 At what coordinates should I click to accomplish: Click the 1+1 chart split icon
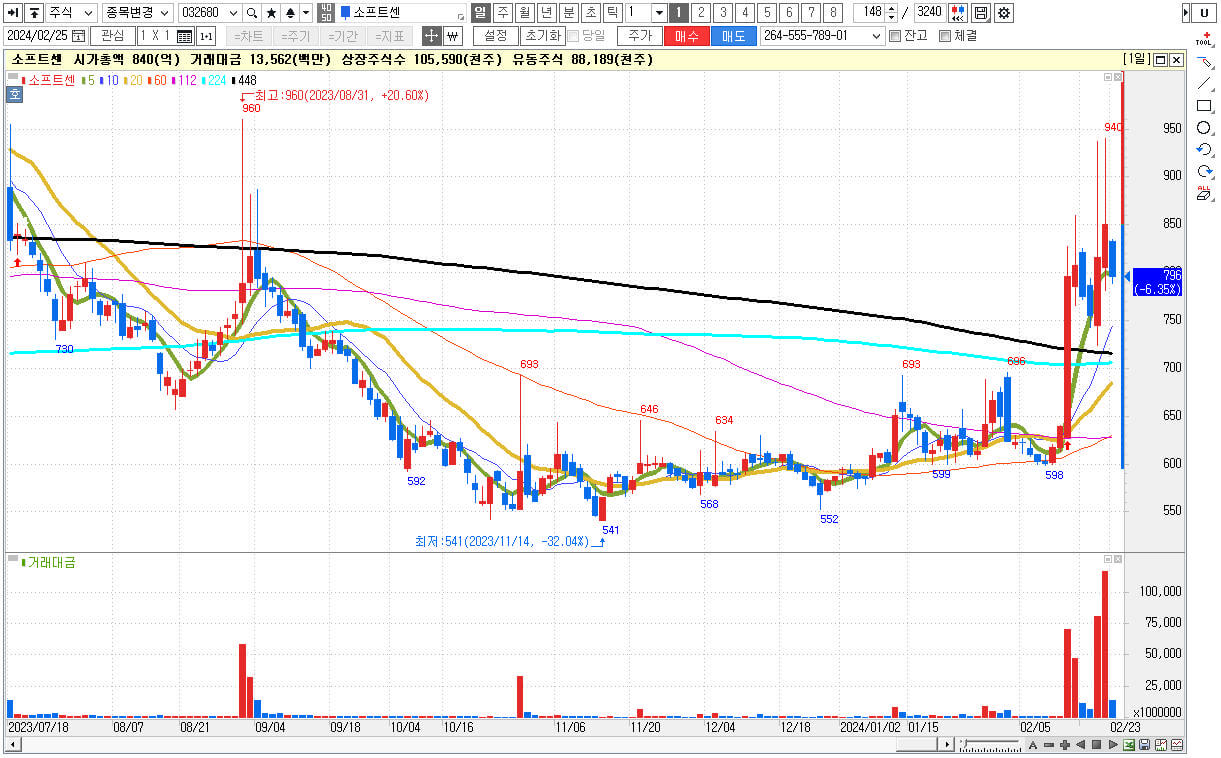[x=206, y=36]
